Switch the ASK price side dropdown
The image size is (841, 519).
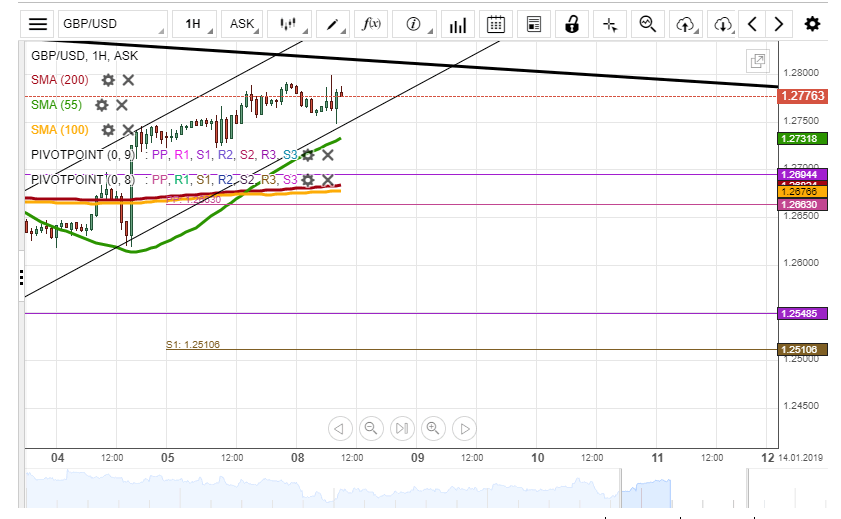pos(242,24)
